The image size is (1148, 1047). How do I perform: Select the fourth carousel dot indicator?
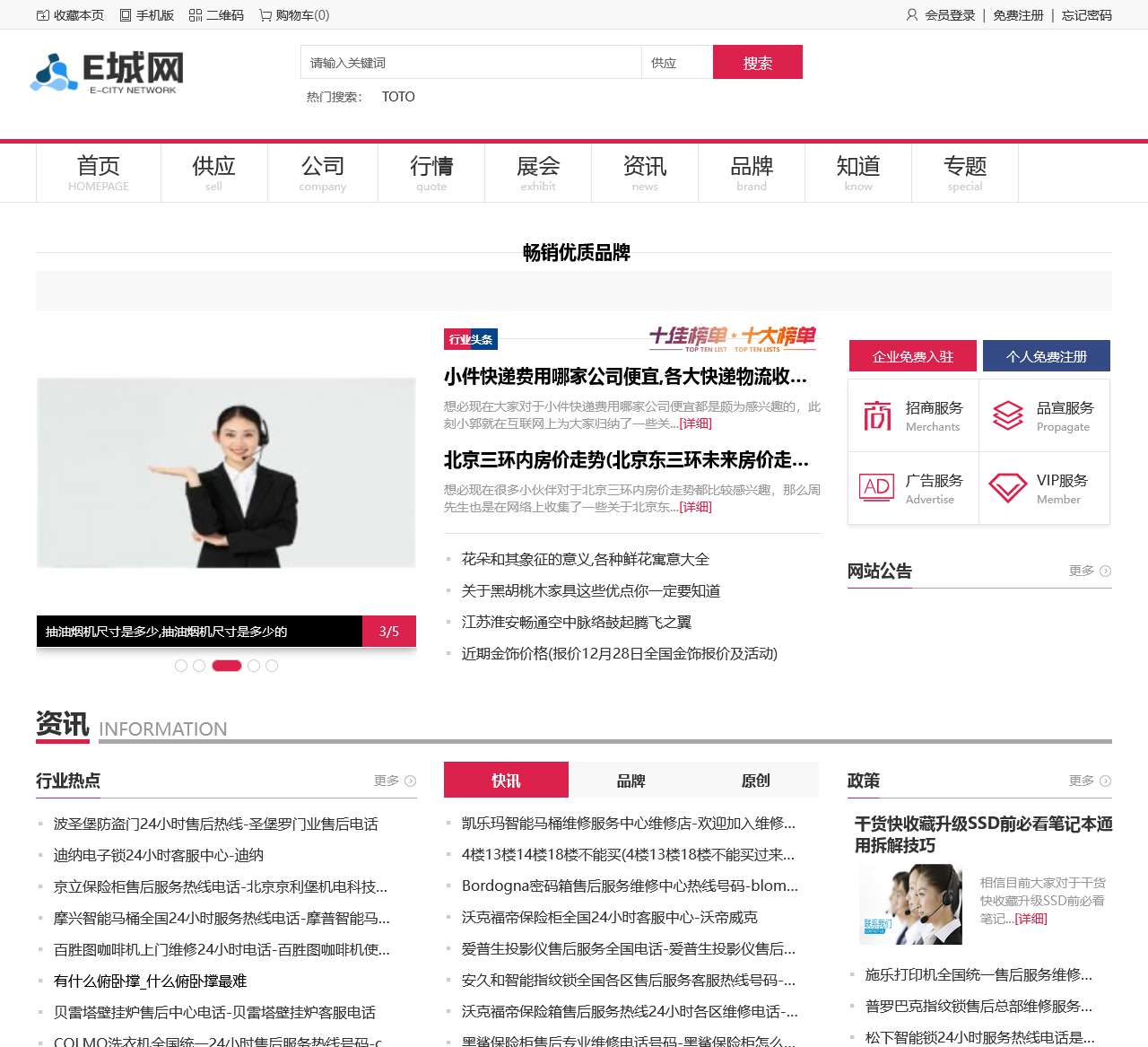pyautogui.click(x=254, y=666)
